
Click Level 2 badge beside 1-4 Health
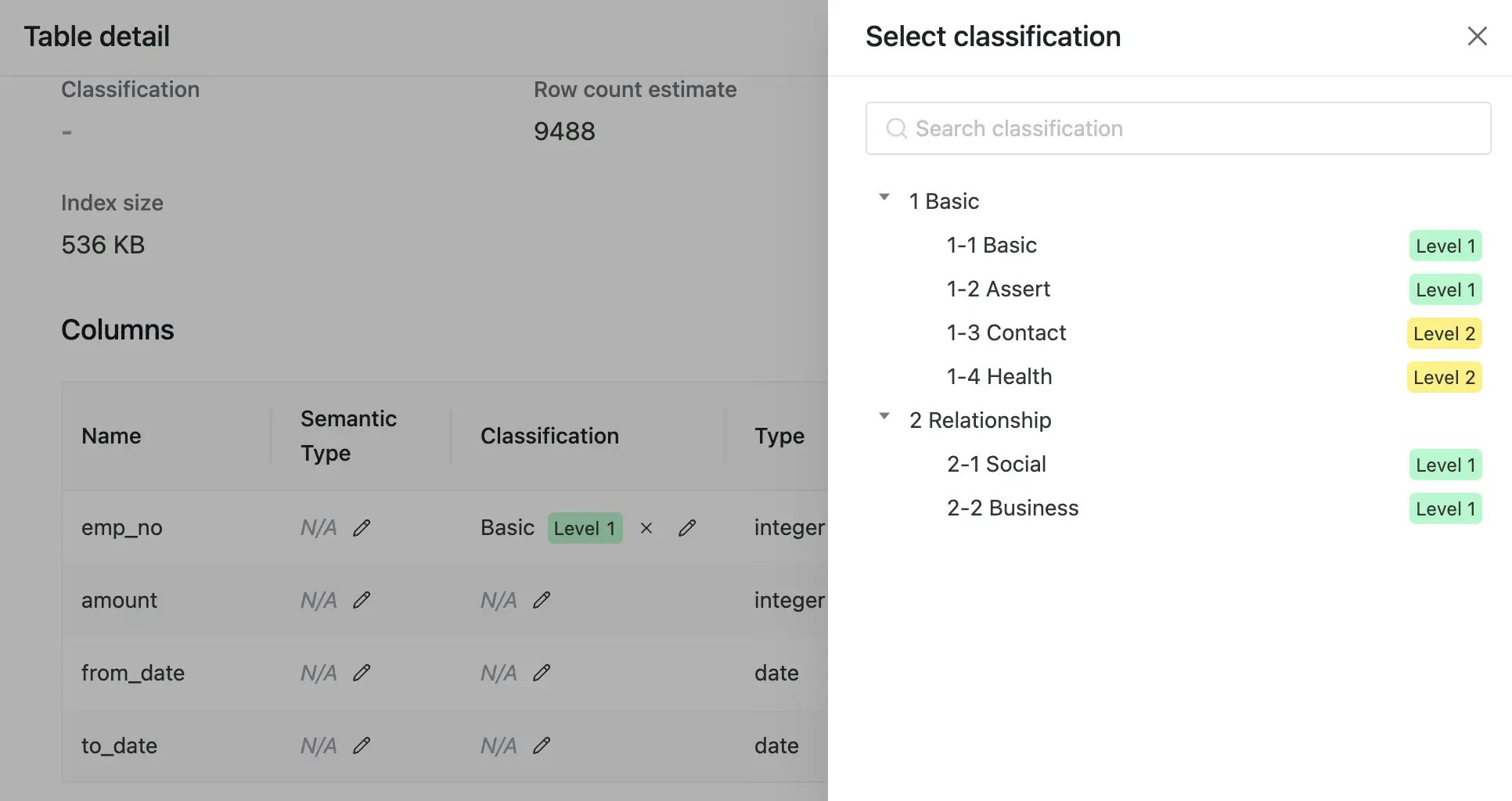click(1444, 377)
